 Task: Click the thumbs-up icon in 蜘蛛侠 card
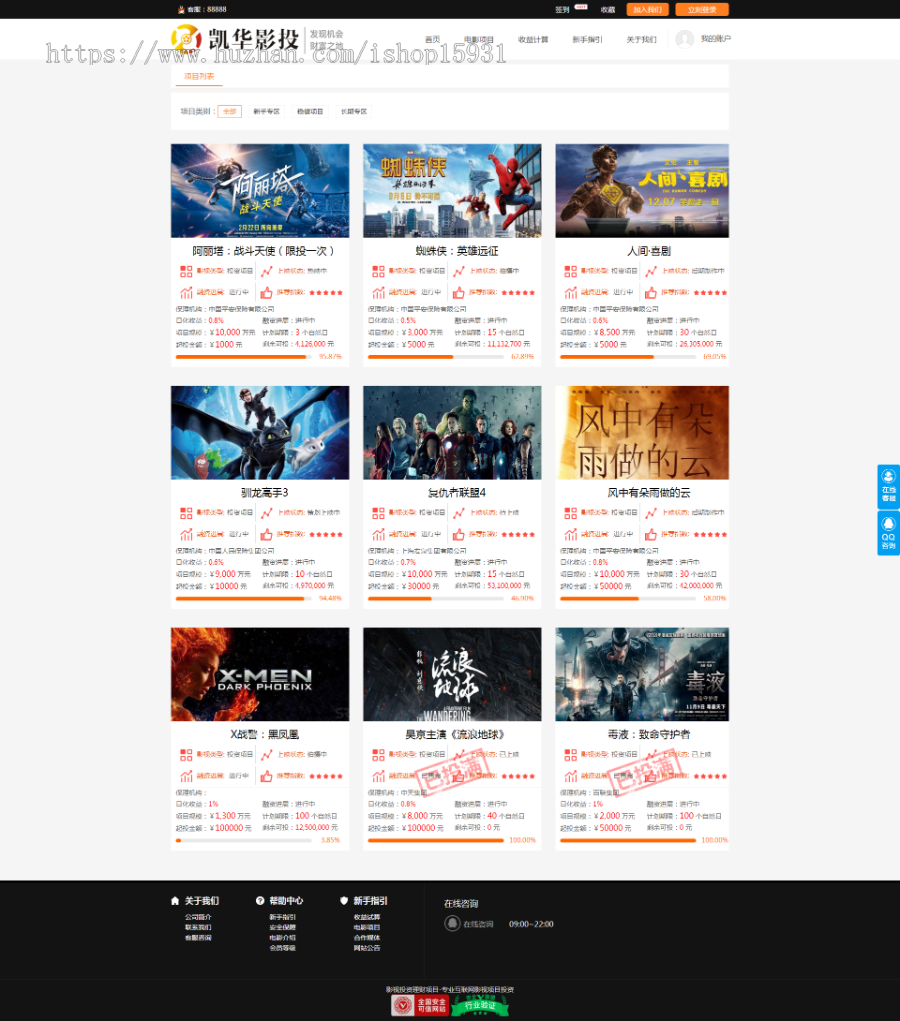point(458,293)
